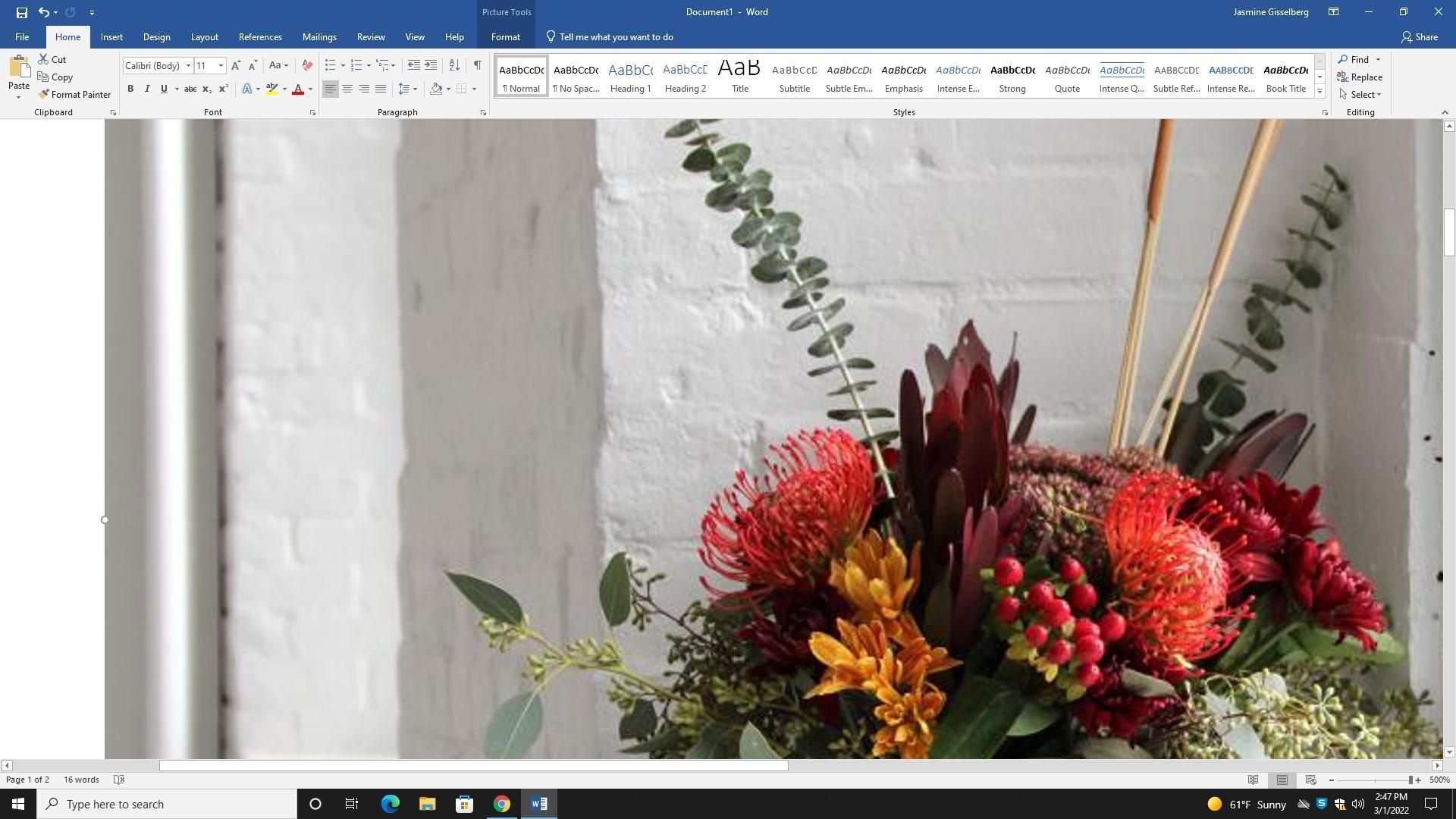Click the Strikethrough icon

point(190,89)
